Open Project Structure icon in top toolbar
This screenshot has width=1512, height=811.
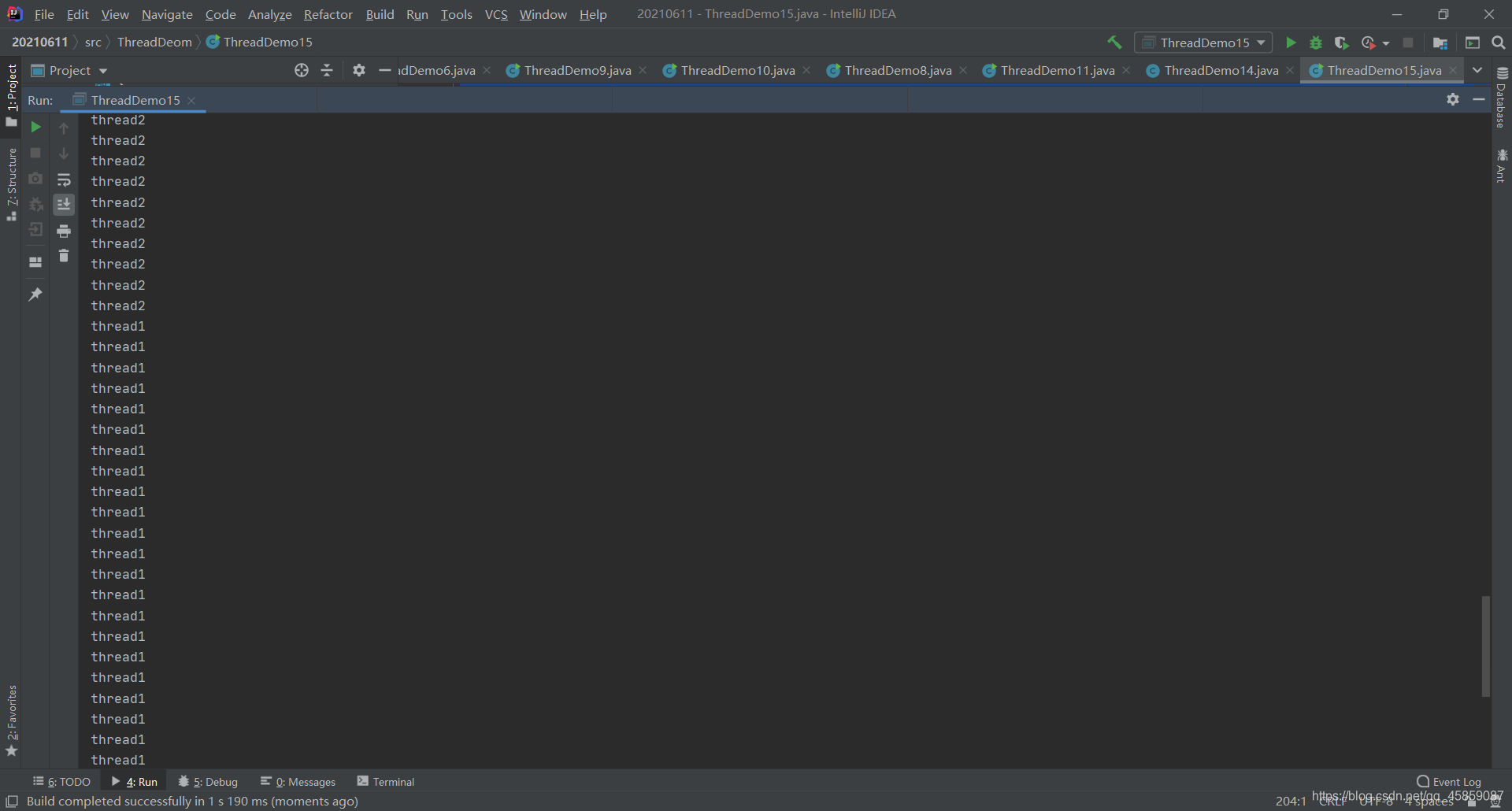point(1440,43)
